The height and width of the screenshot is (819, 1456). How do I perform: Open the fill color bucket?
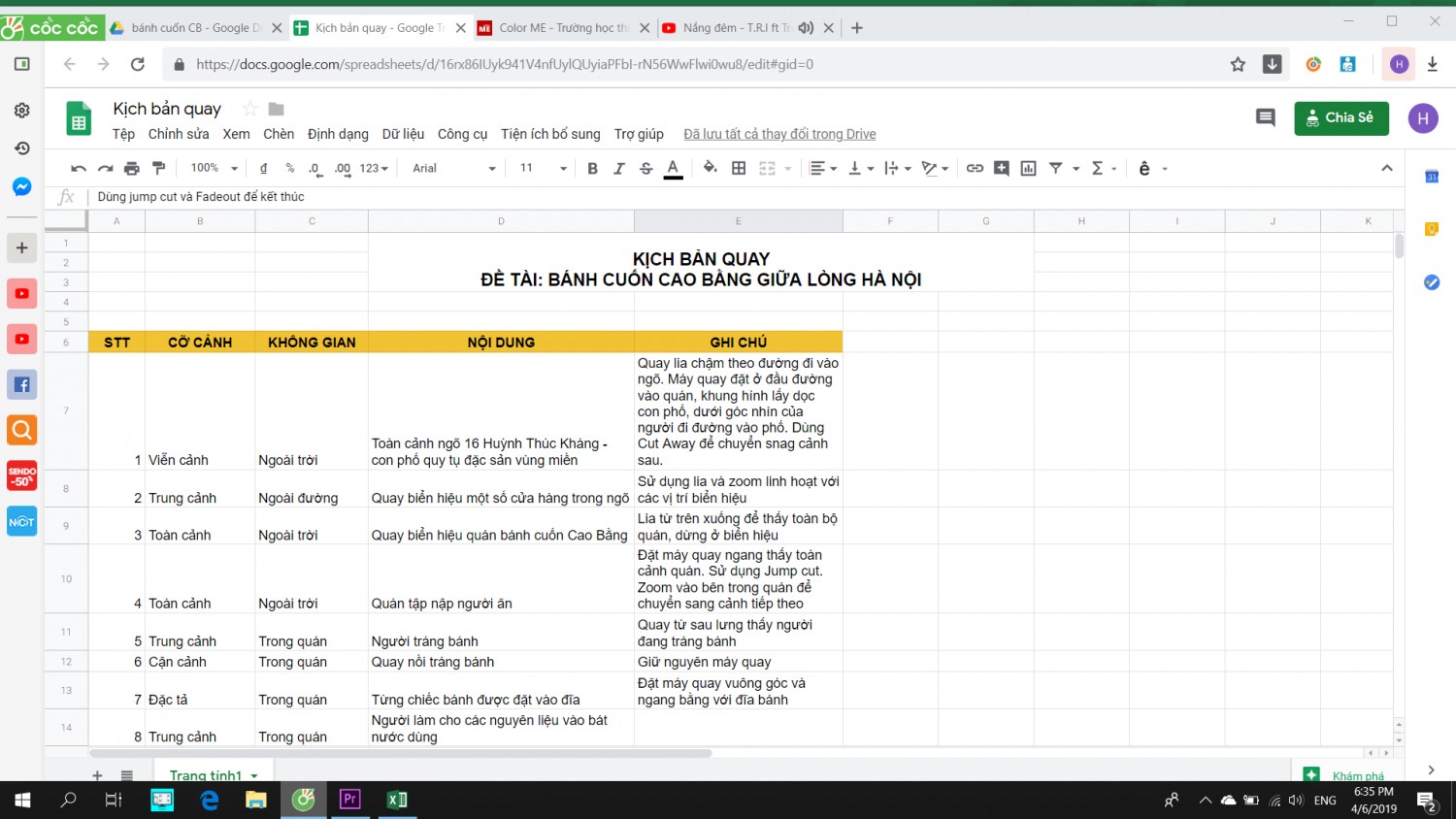(x=711, y=169)
